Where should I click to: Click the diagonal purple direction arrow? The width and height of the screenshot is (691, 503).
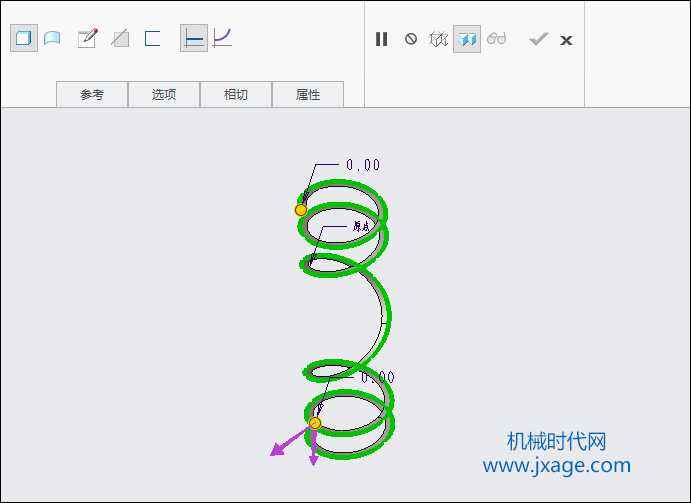[289, 441]
